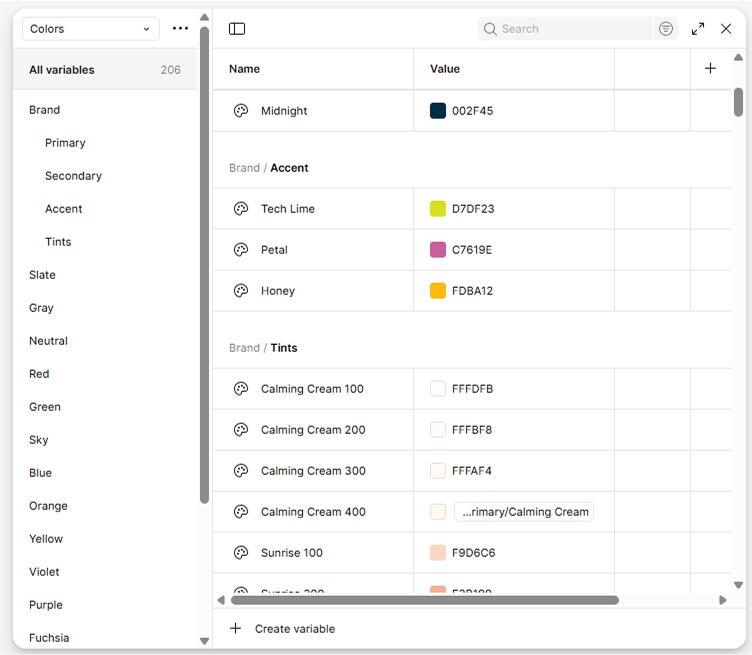
Task: Add a new mode column with plus icon
Action: (710, 69)
